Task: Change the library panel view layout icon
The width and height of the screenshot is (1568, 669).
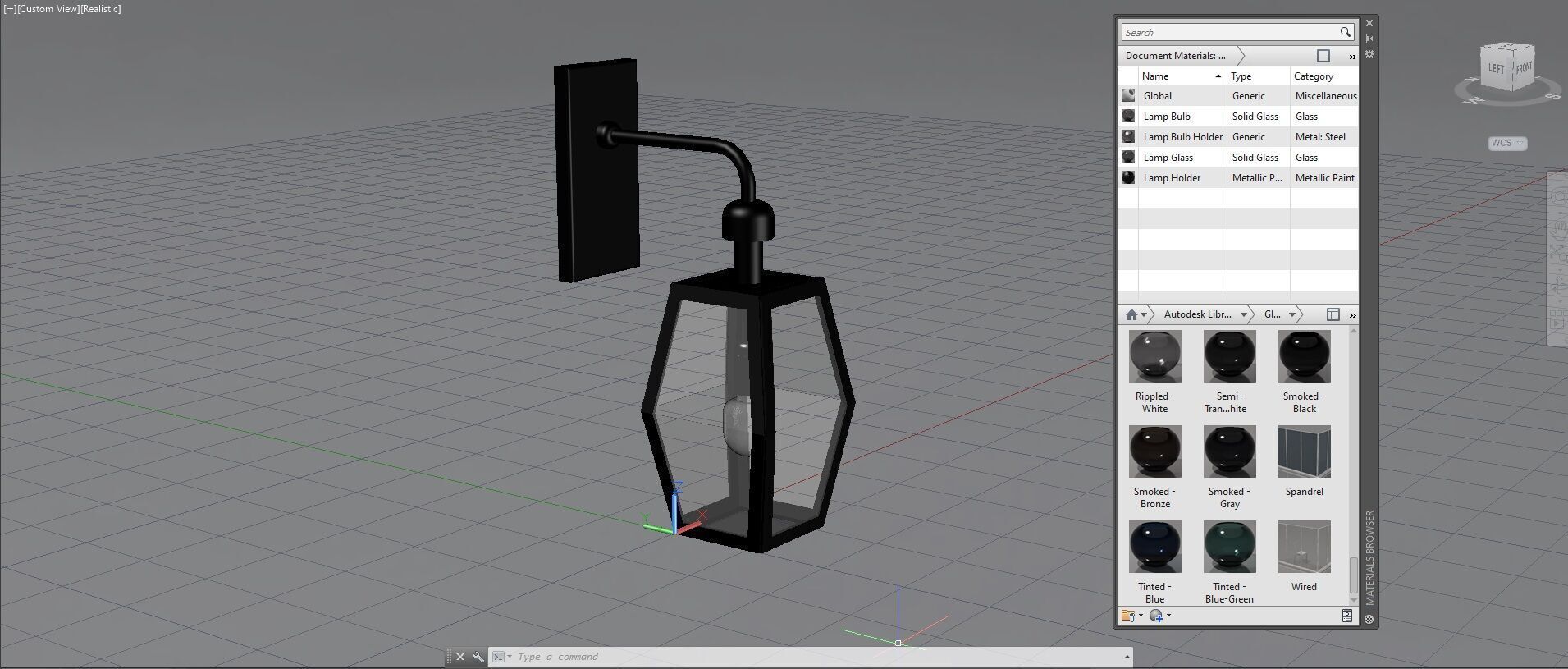Action: point(1333,314)
